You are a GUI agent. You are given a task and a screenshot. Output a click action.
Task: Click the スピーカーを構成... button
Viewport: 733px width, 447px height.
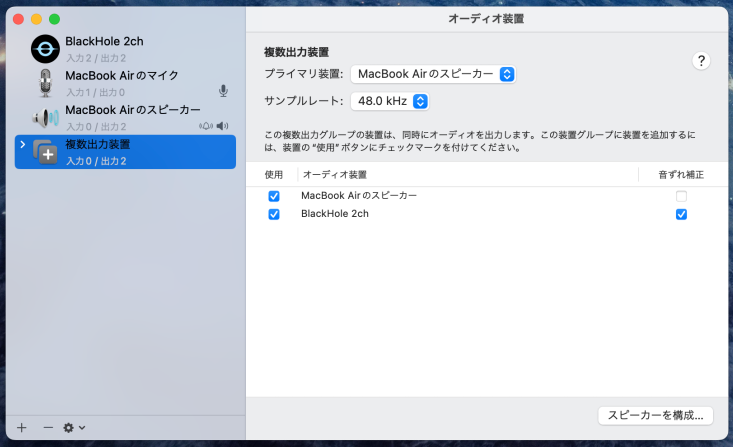point(655,415)
